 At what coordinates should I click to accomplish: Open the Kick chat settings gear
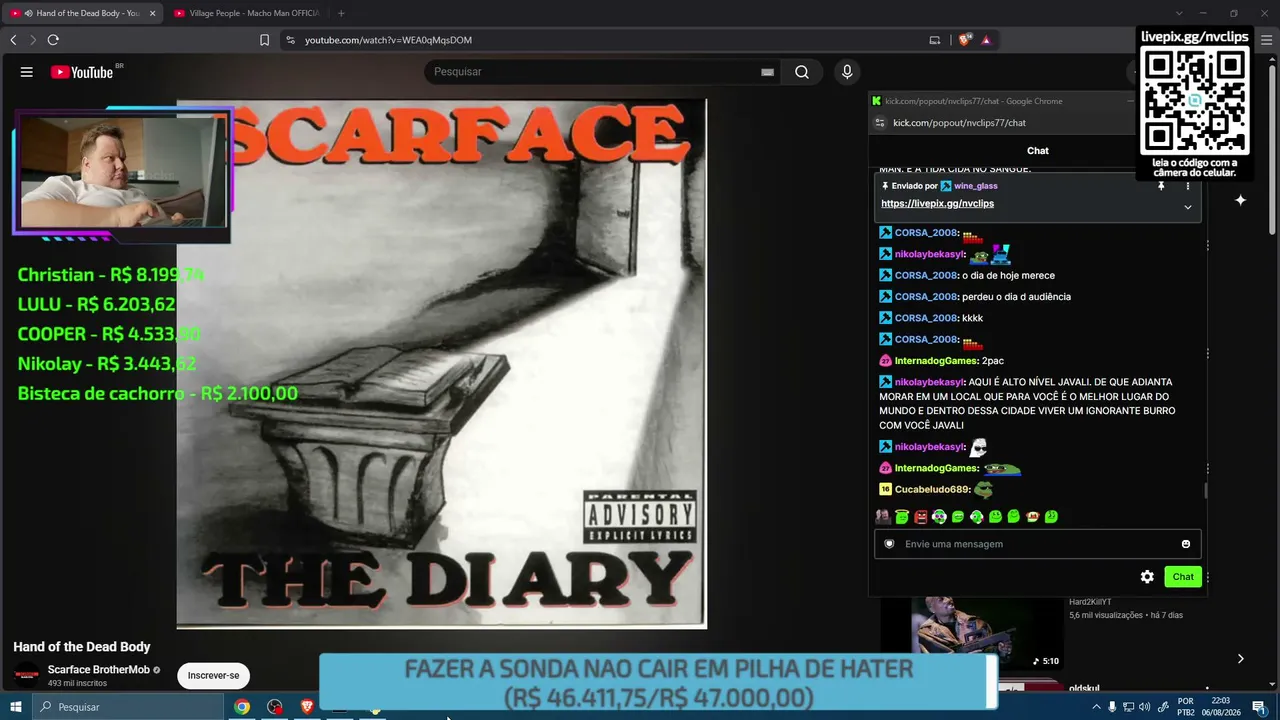tap(1147, 577)
